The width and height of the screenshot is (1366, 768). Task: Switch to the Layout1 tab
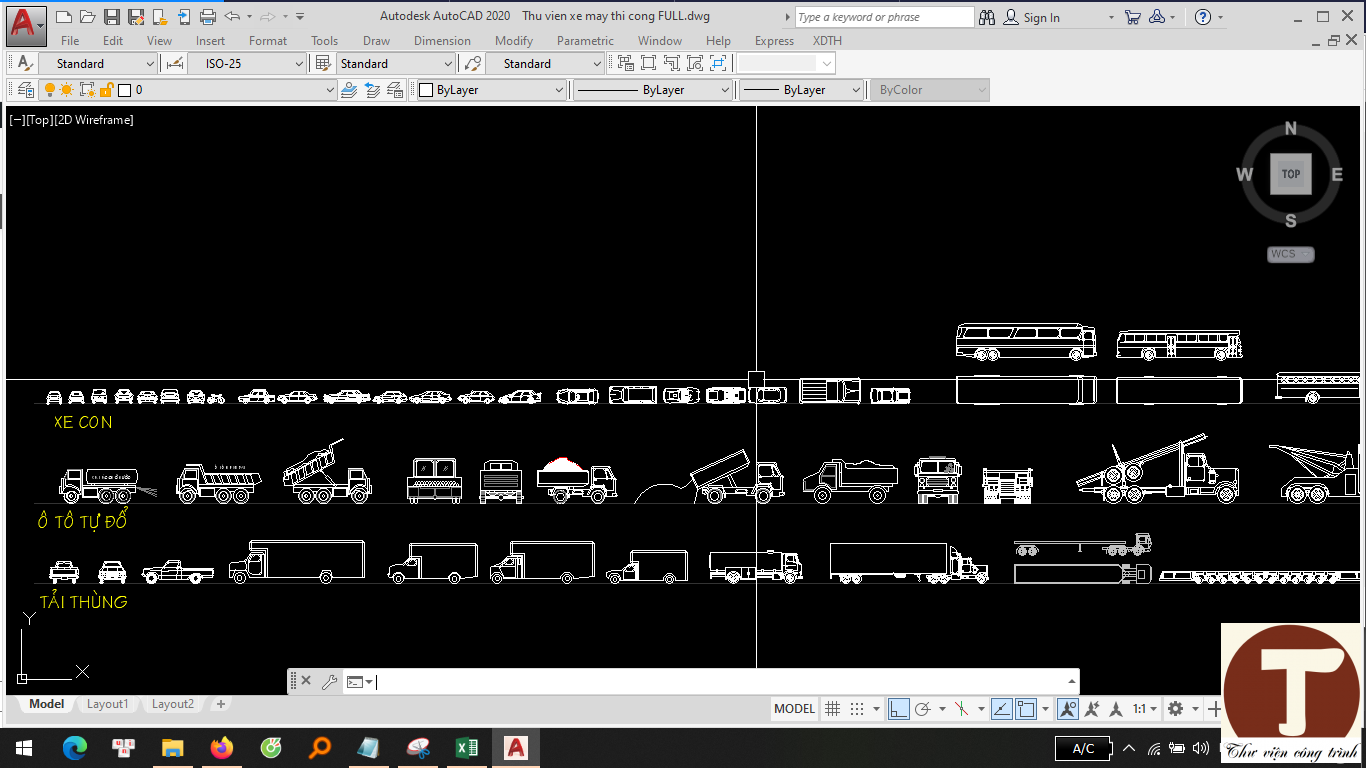click(107, 704)
